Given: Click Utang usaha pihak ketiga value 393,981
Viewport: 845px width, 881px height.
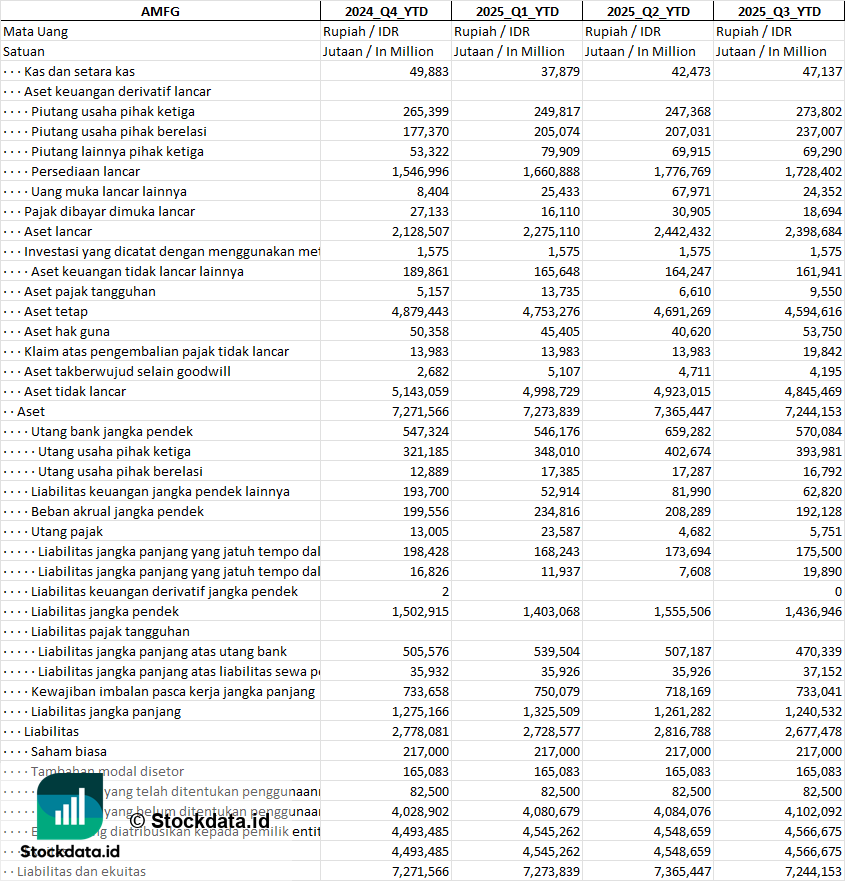Looking at the screenshot, I should pyautogui.click(x=819, y=452).
